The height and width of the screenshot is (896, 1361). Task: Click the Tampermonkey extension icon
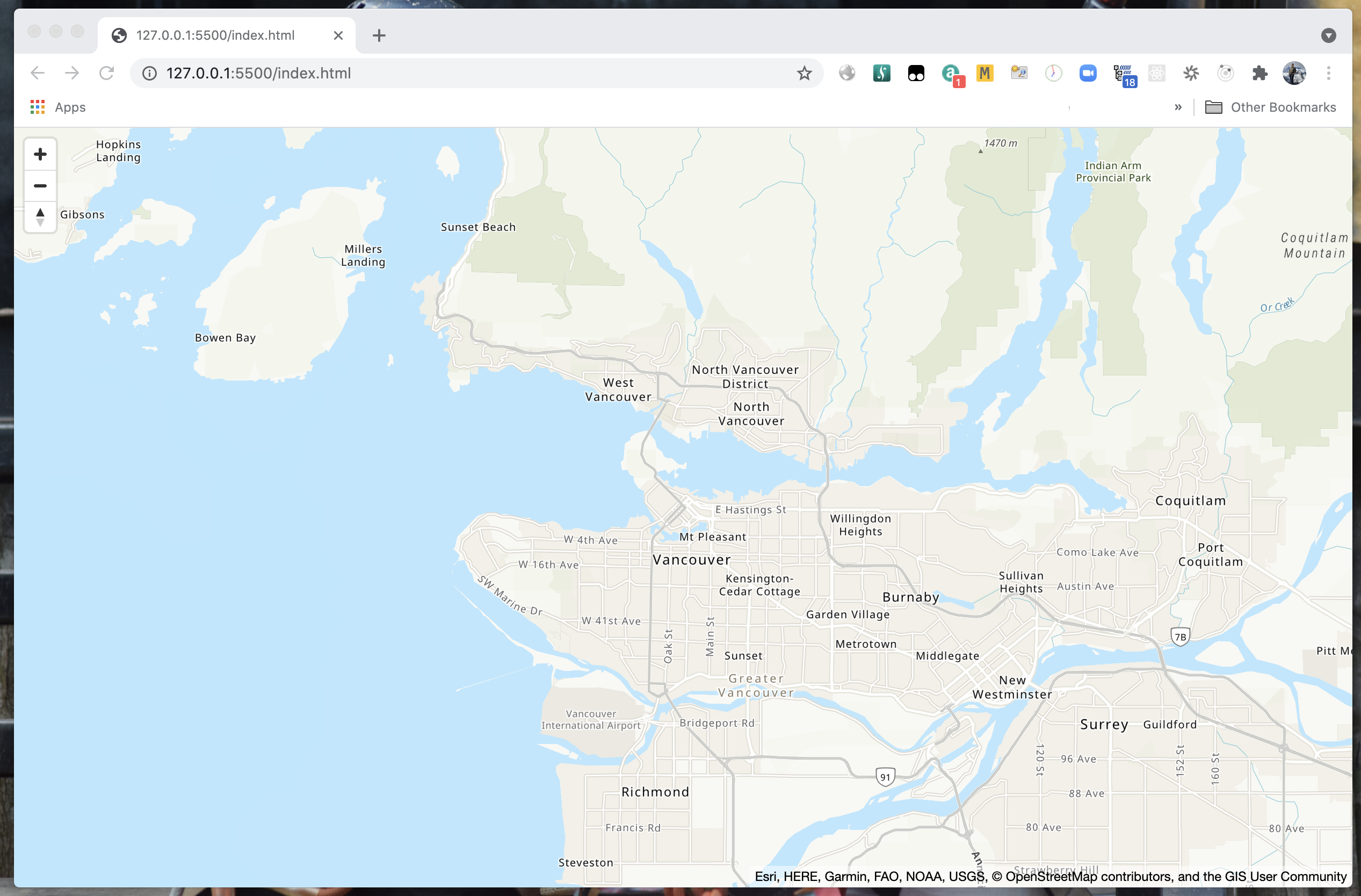coord(916,73)
